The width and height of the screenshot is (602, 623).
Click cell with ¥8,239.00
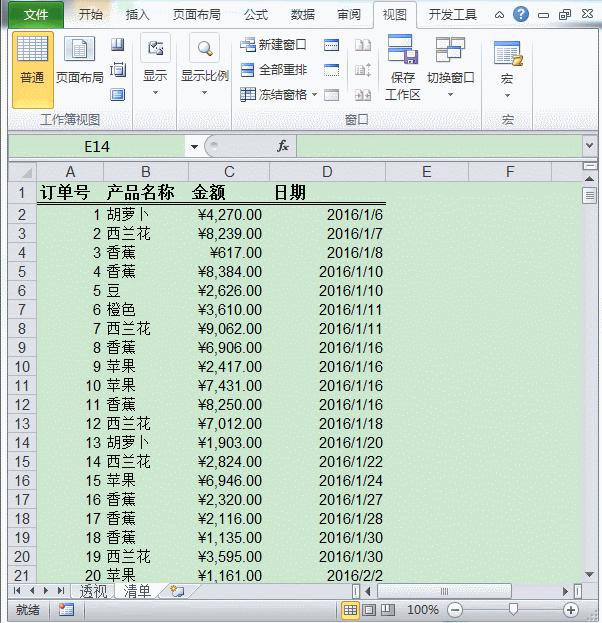pos(229,234)
